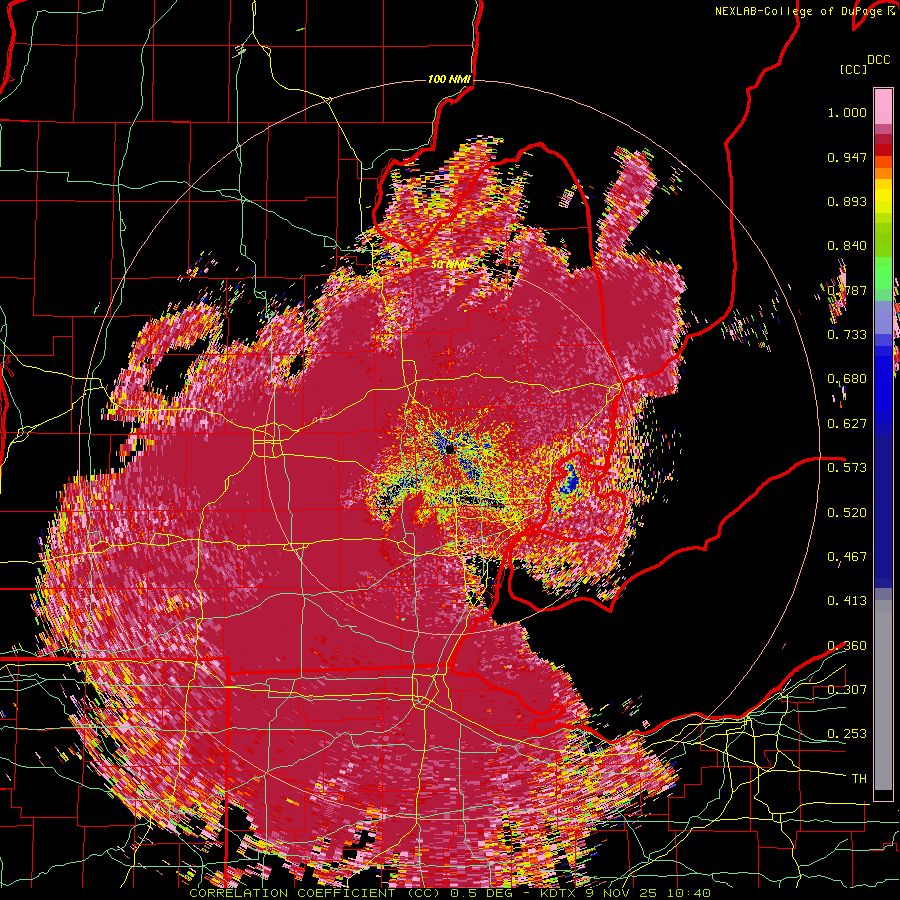Click the 0.840 scale value
The height and width of the screenshot is (900, 900).
tap(847, 246)
